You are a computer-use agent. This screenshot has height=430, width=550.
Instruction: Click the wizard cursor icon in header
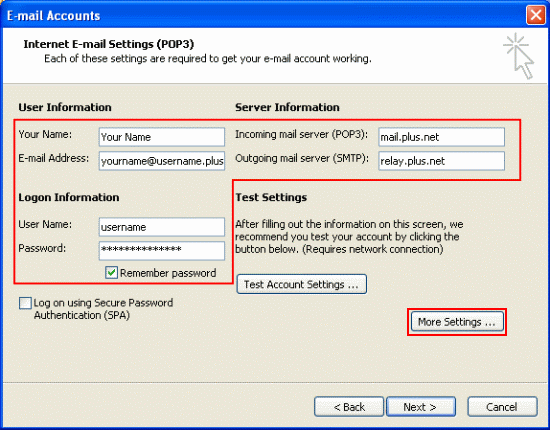(518, 56)
